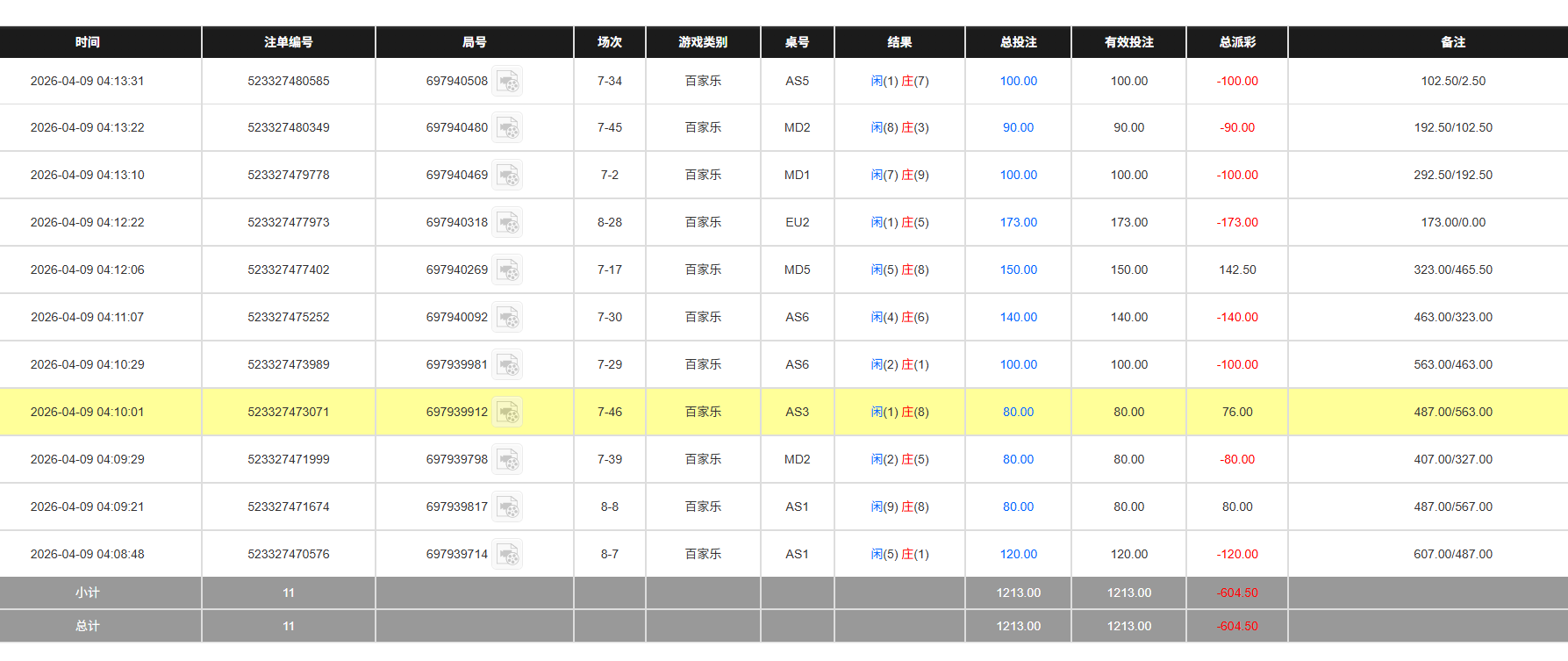The image size is (1568, 661).
Task: Click the 总派彩 column header
Action: point(1237,42)
